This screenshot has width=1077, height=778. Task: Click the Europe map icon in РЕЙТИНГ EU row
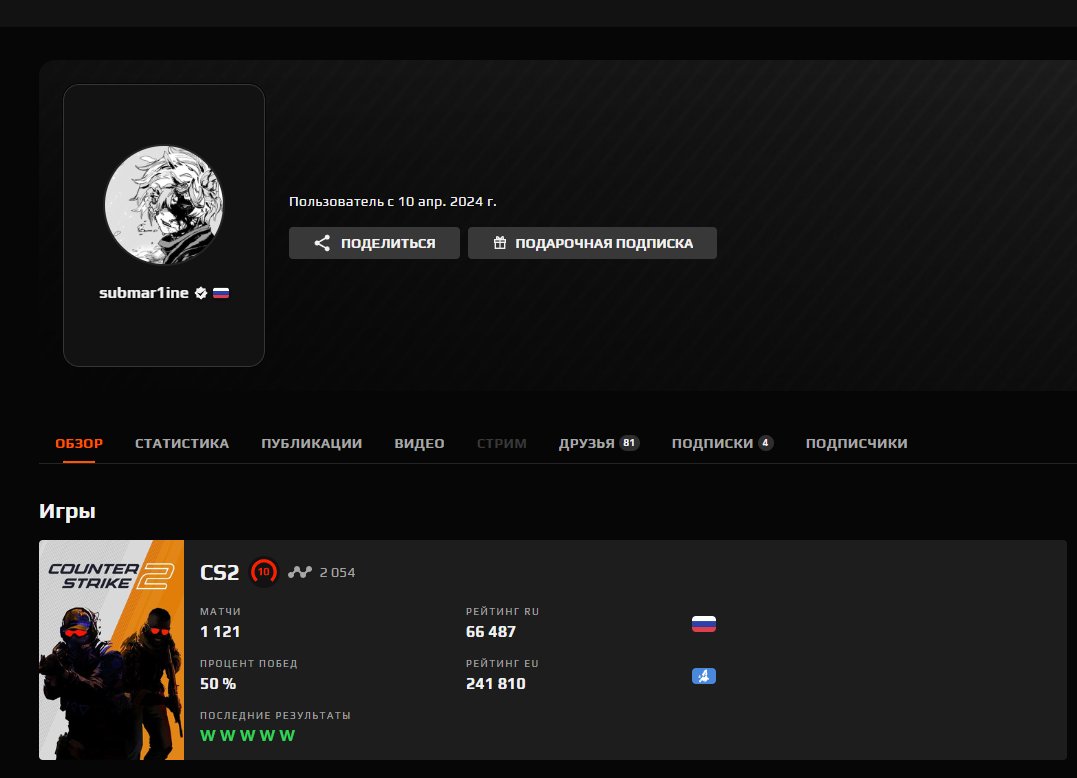(x=704, y=677)
